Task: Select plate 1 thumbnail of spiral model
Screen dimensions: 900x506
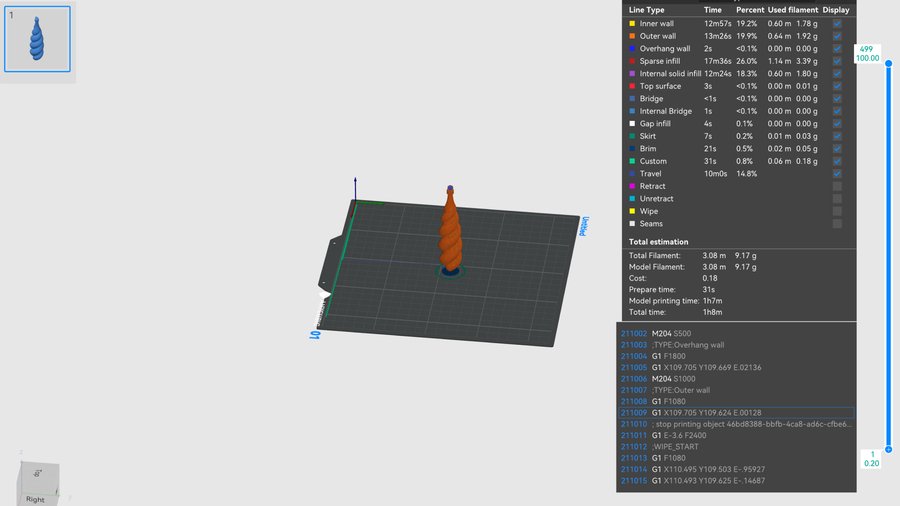Action: 37,39
